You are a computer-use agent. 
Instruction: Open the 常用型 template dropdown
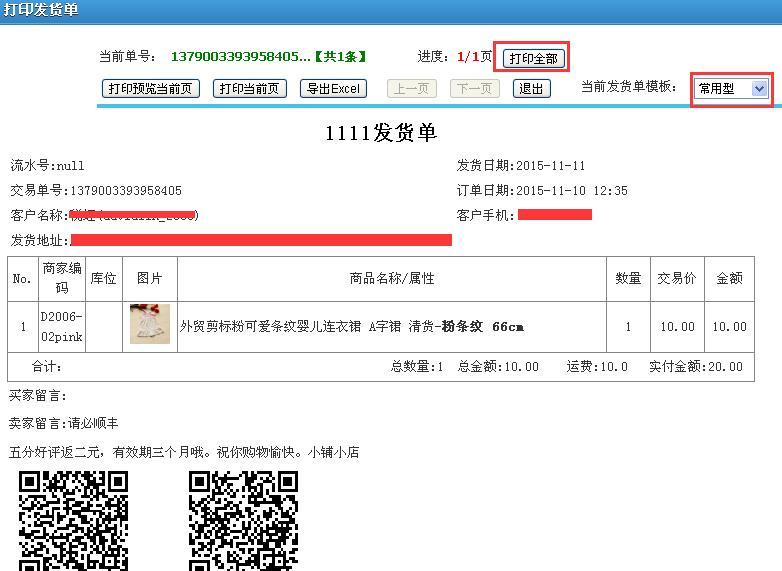pos(732,89)
